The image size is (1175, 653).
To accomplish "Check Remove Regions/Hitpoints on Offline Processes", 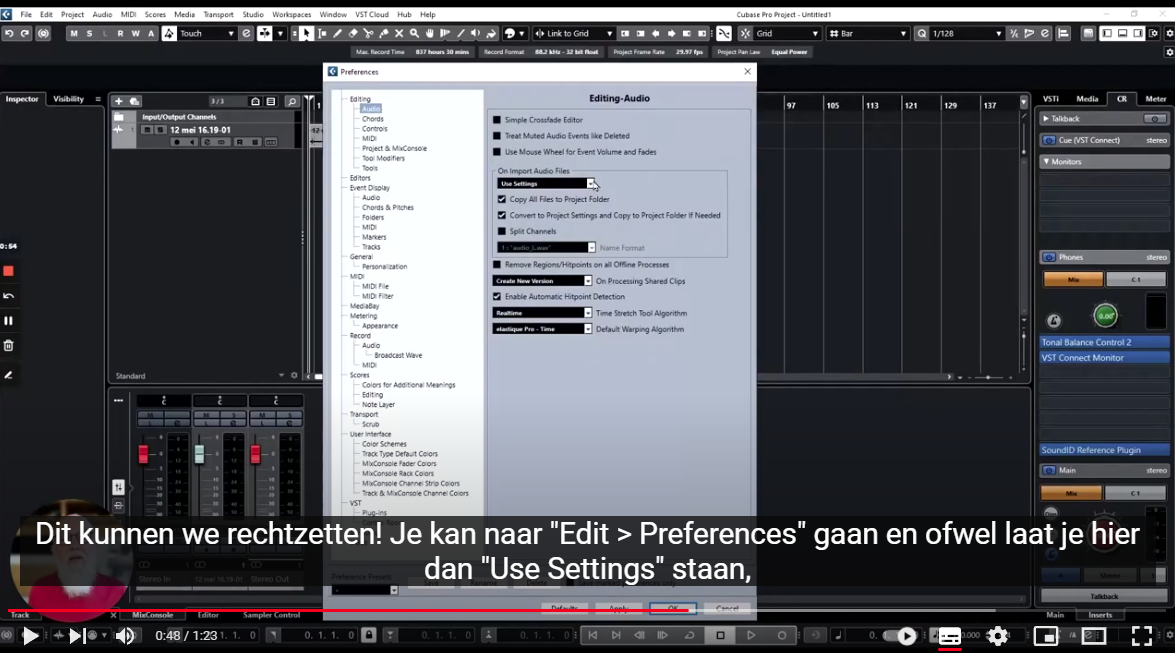I will click(497, 265).
